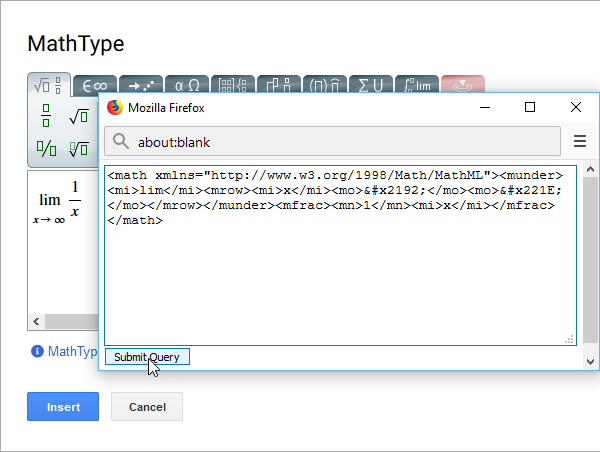Viewport: 600px width, 452px height.
Task: Insert a bevelled fraction template
Action: [x=45, y=150]
